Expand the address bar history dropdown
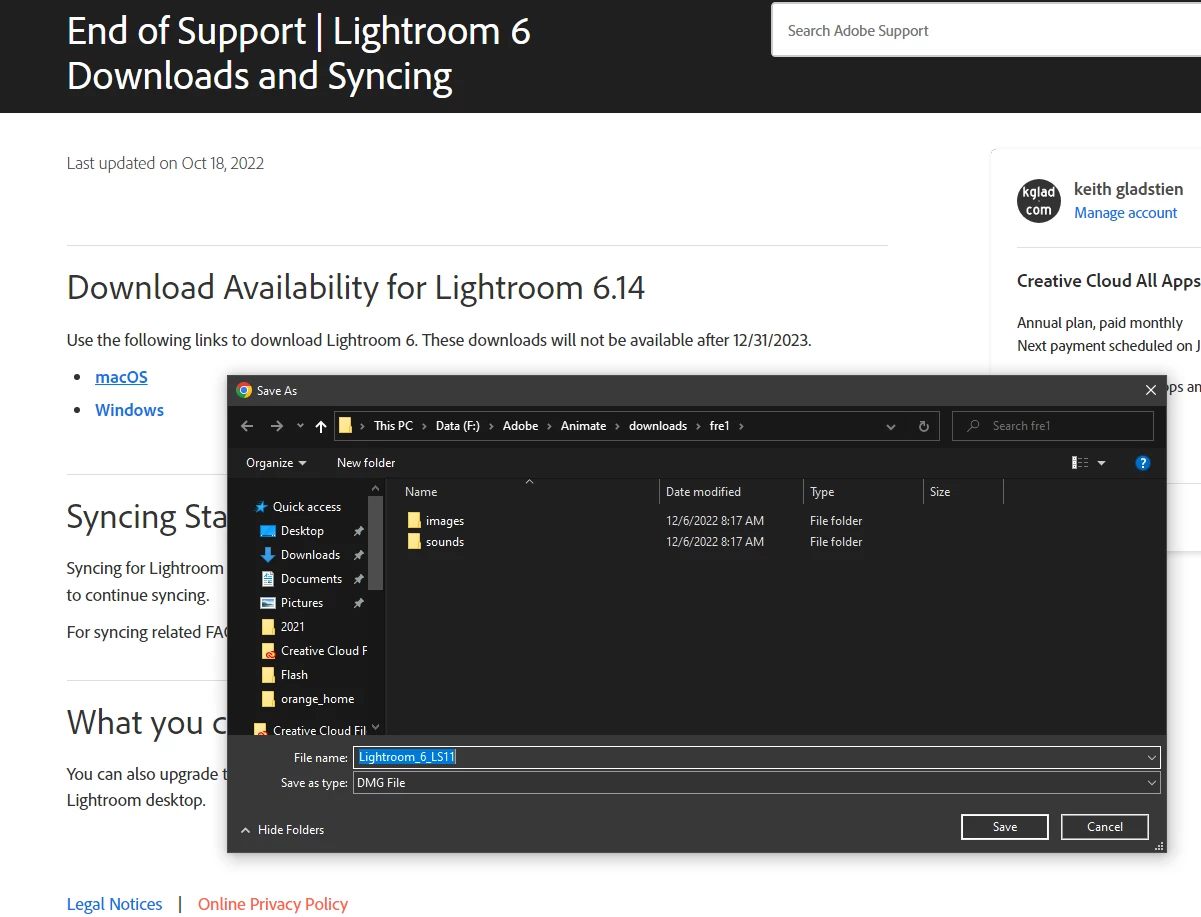This screenshot has height=917, width=1201. [x=890, y=426]
